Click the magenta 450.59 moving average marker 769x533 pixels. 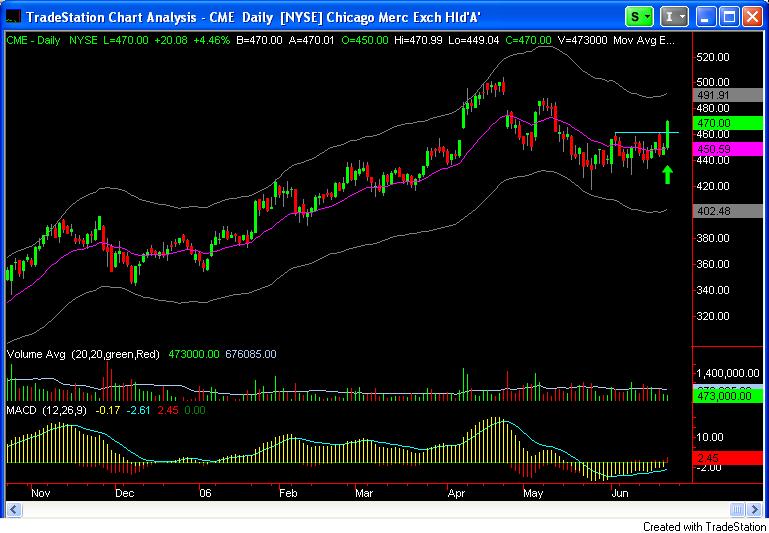[727, 149]
